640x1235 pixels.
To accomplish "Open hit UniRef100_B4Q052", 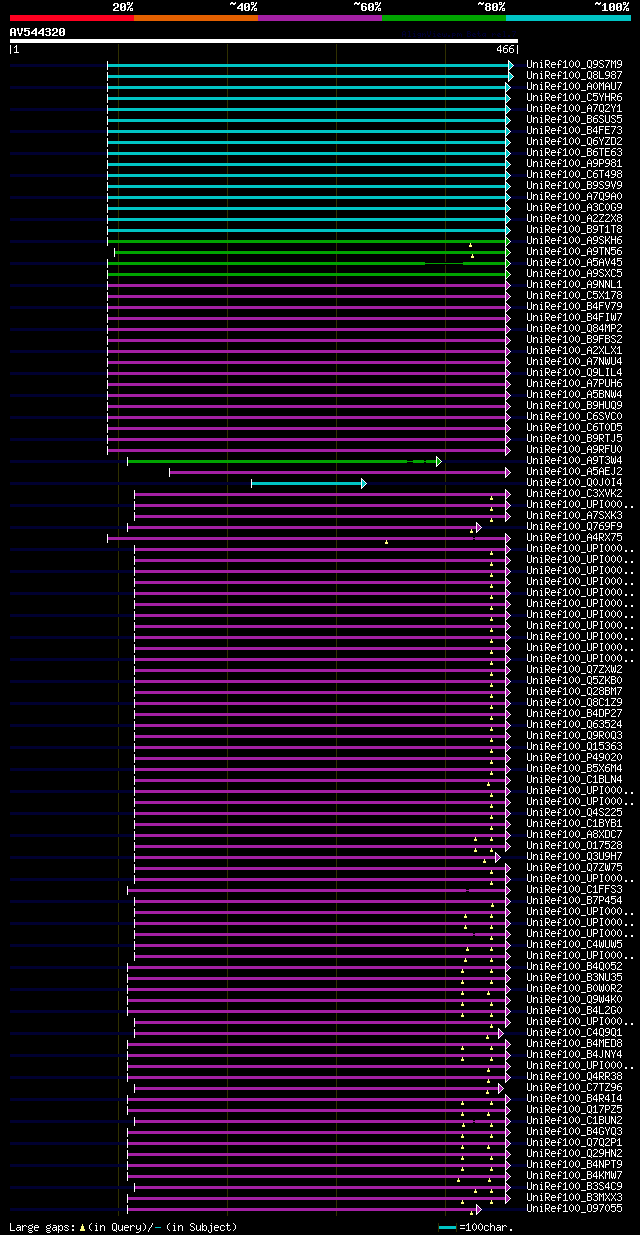I will coord(574,966).
